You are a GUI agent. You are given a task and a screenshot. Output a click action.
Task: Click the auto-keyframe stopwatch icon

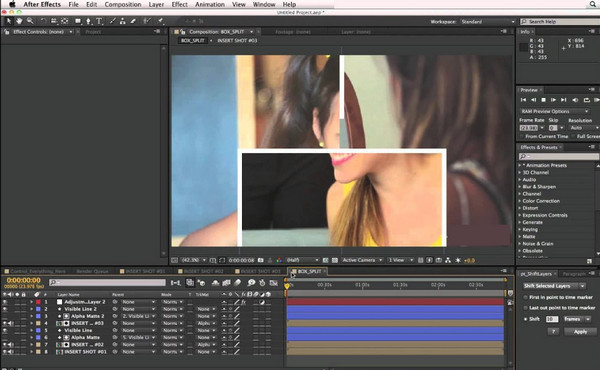tap(262, 283)
